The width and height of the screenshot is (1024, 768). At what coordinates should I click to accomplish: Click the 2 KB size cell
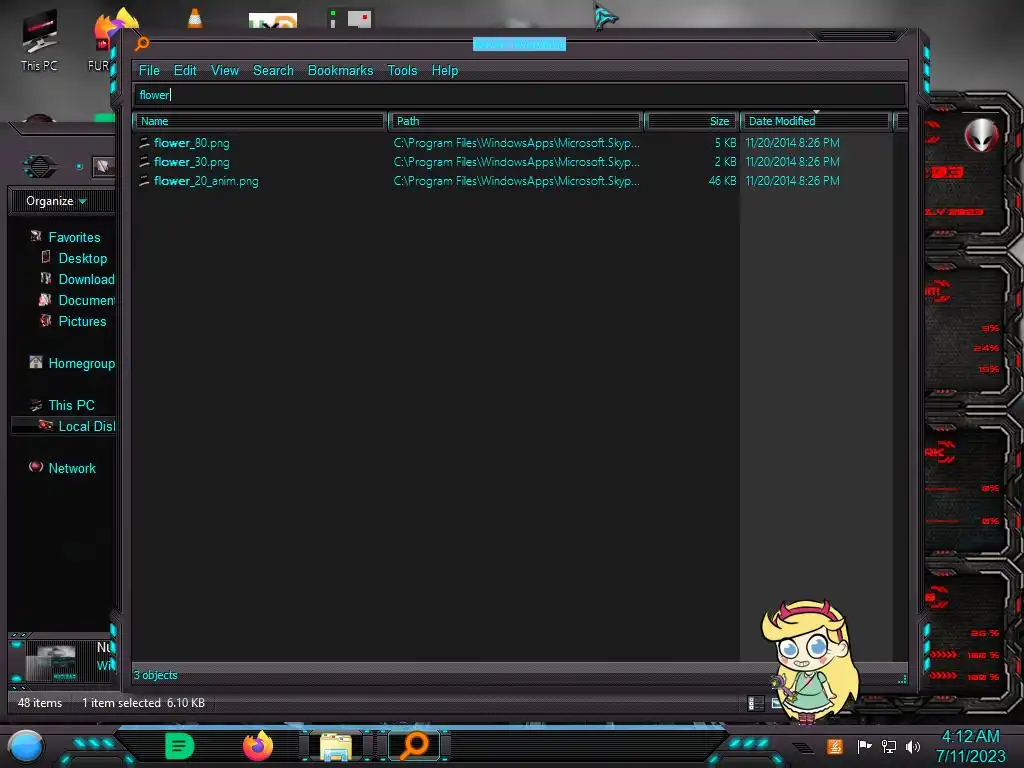click(725, 162)
